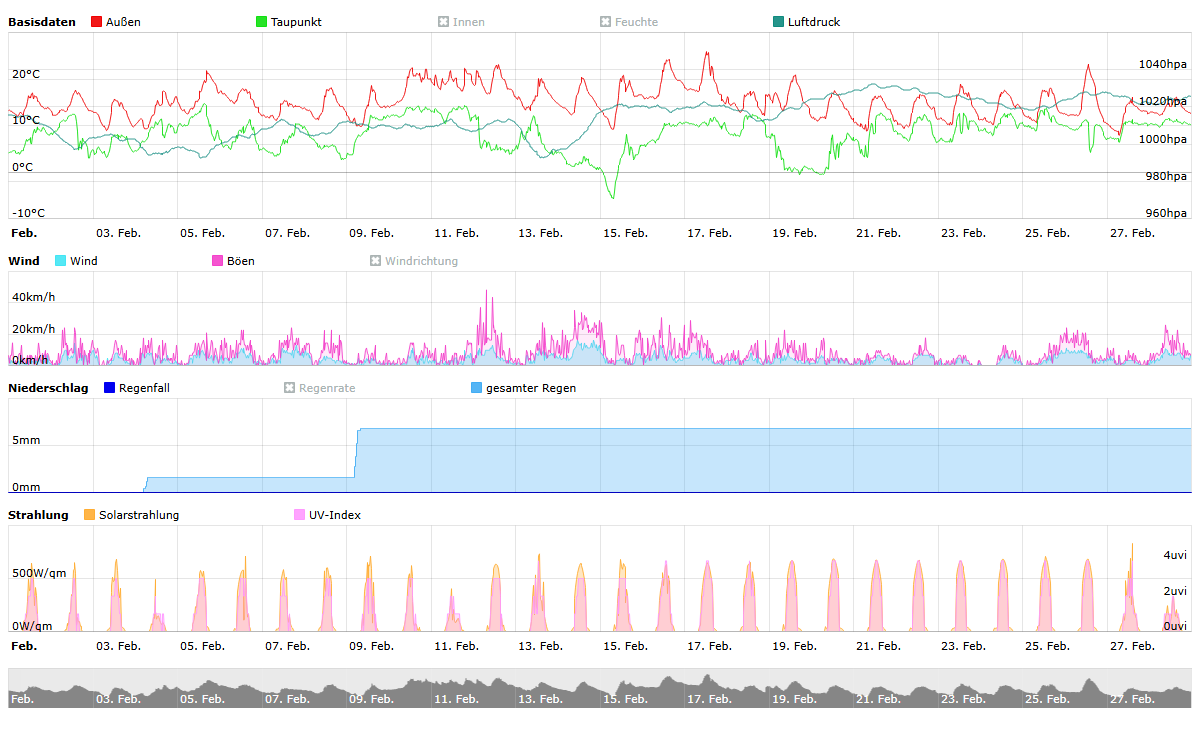
Task: Click 13. Feb. in the bottom navigator strip
Action: point(540,699)
